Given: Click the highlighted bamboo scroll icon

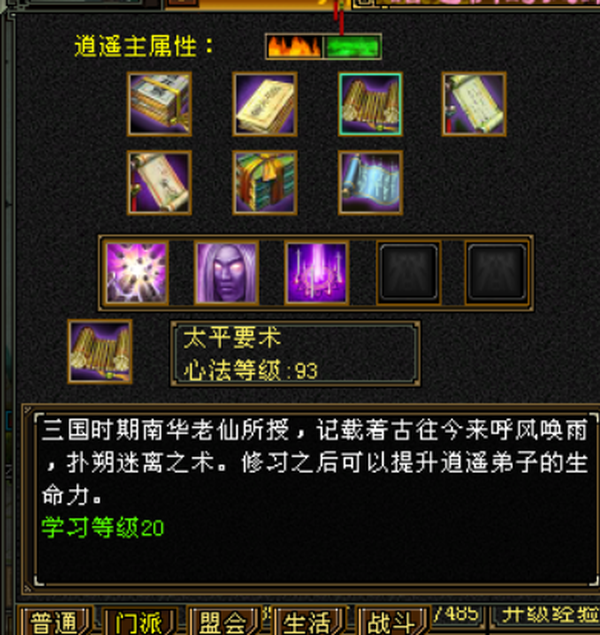Looking at the screenshot, I should coord(370,104).
